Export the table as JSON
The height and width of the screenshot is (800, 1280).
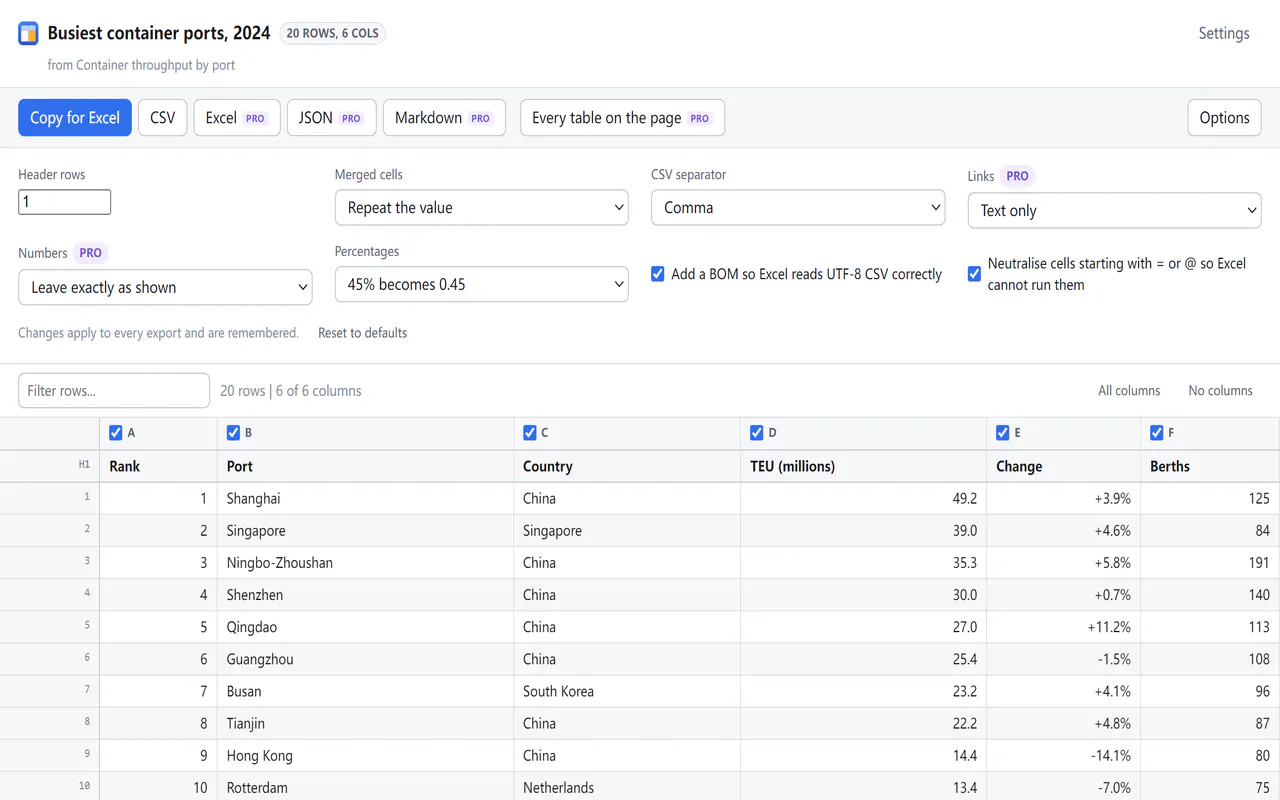pos(331,118)
